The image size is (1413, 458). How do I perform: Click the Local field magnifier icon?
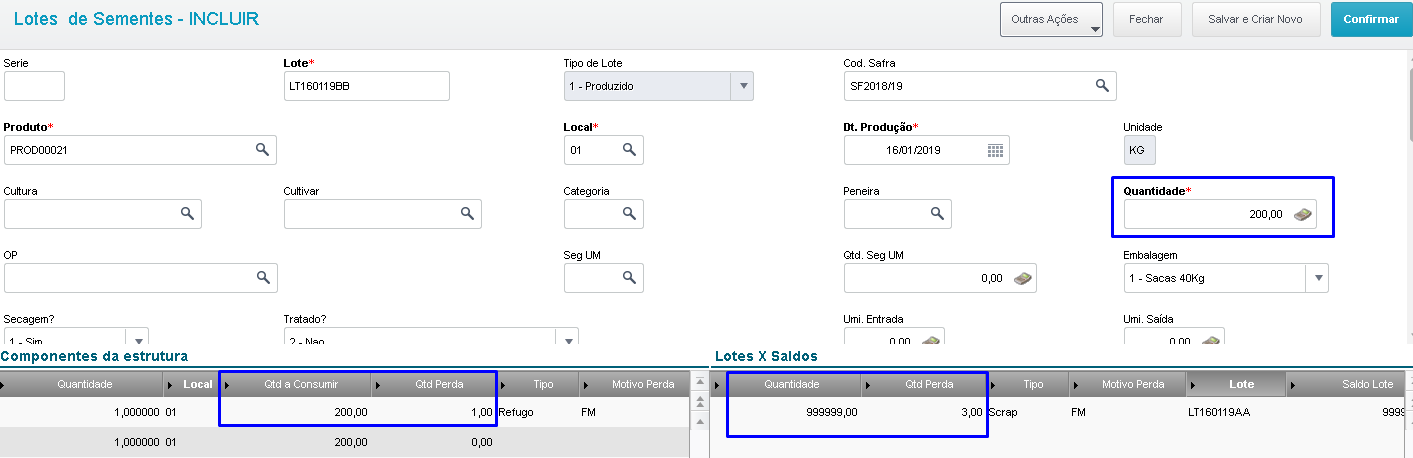pyautogui.click(x=629, y=150)
